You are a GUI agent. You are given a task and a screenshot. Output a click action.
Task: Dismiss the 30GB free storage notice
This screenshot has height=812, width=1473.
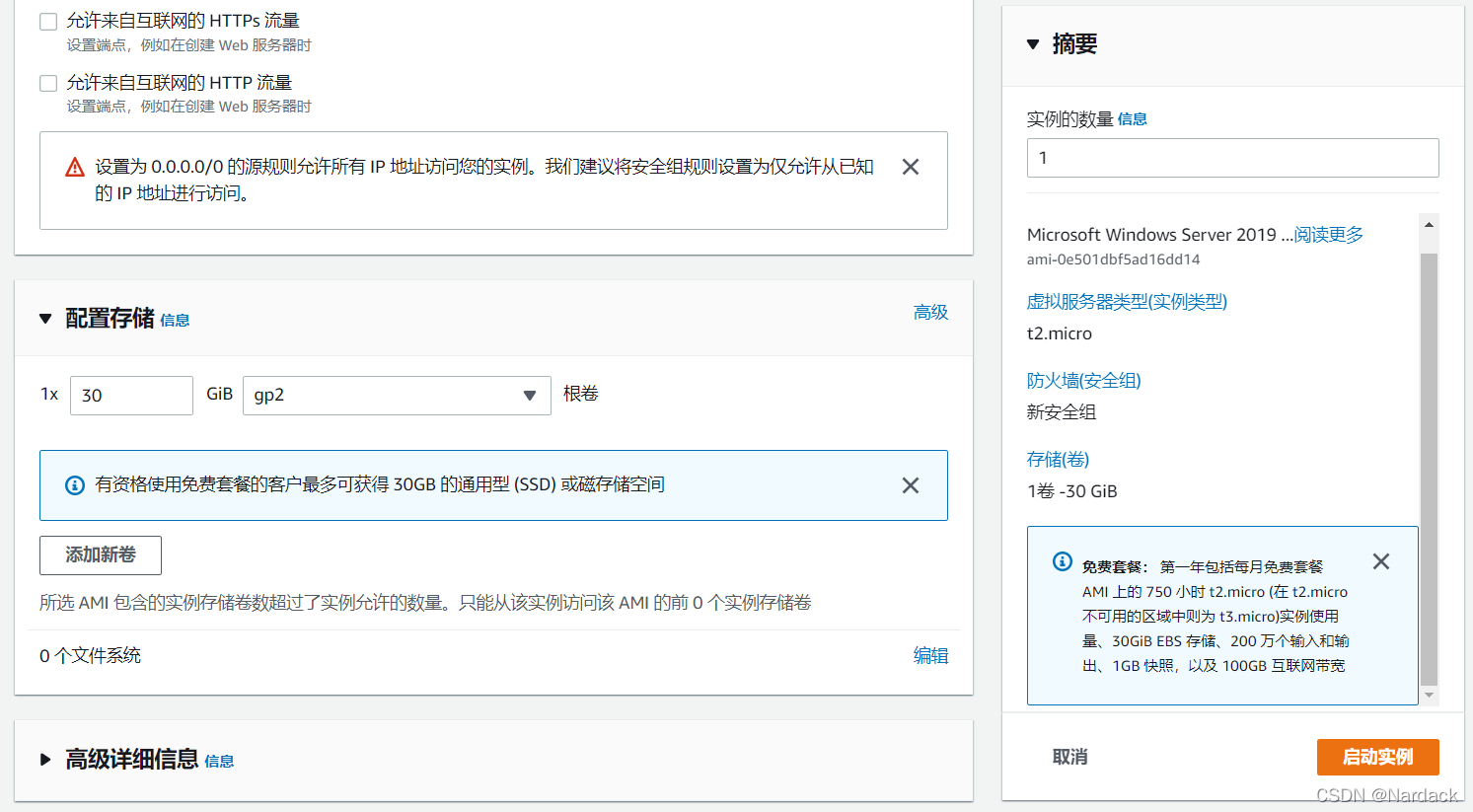pos(910,484)
